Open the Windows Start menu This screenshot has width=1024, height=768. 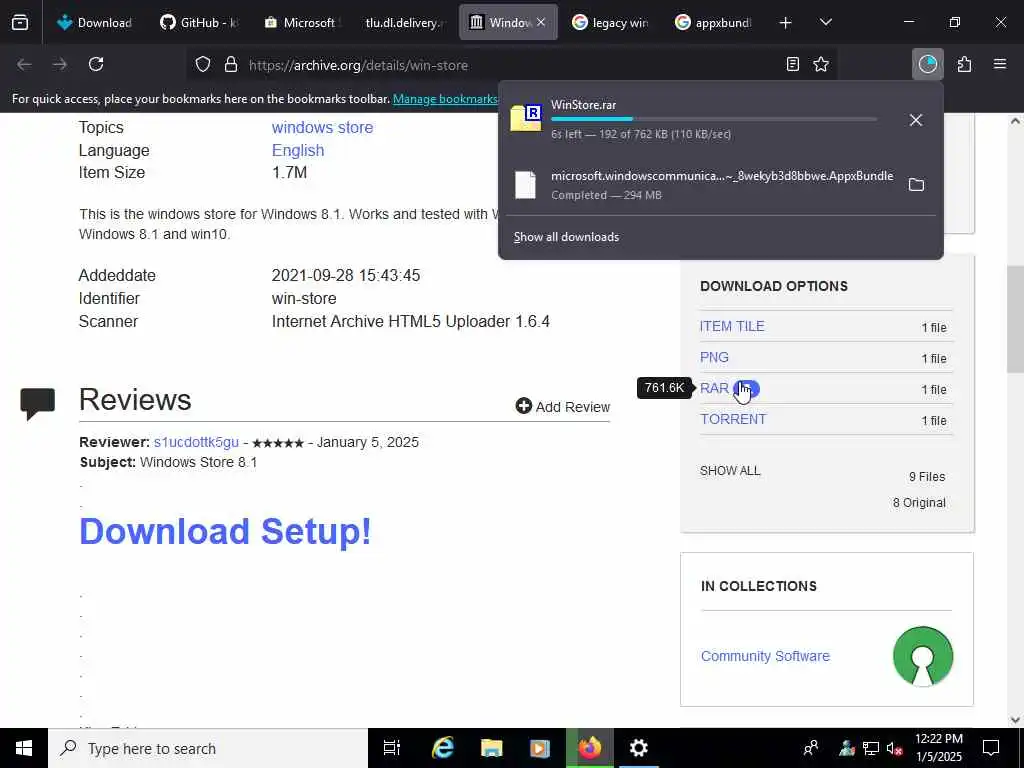coord(24,748)
